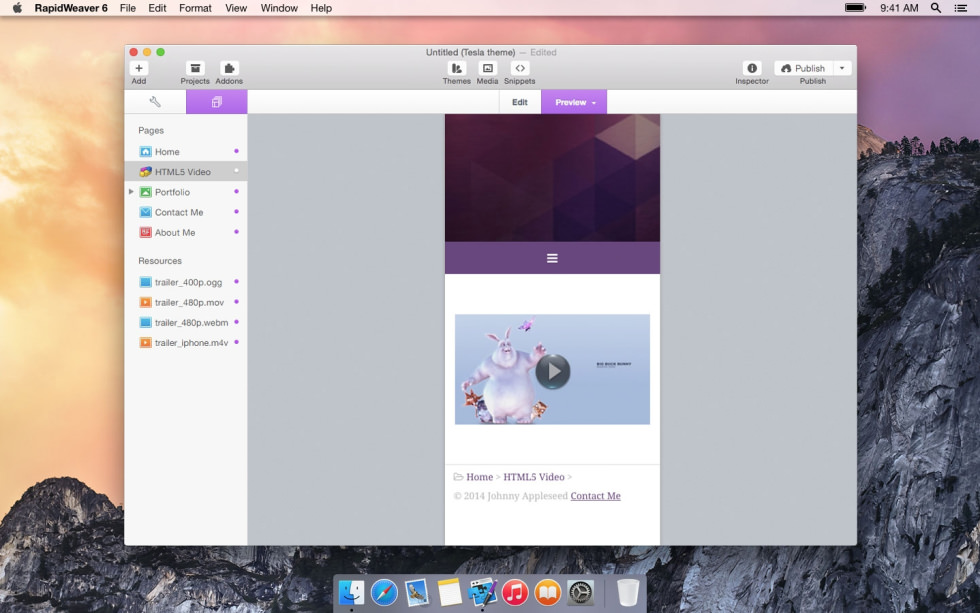Open Spotlight search magnifier icon
Image resolution: width=980 pixels, height=613 pixels.
(936, 8)
